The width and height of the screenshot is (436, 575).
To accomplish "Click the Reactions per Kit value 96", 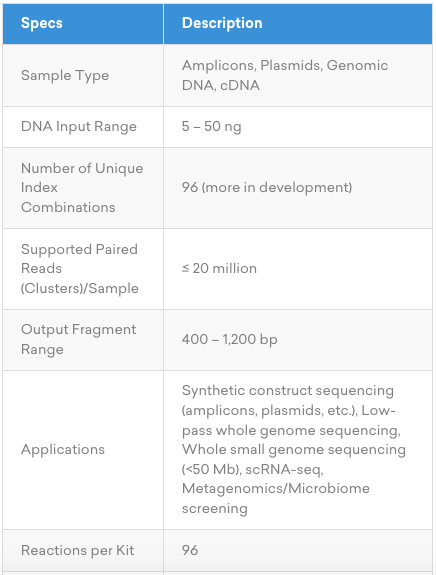I will coord(190,550).
